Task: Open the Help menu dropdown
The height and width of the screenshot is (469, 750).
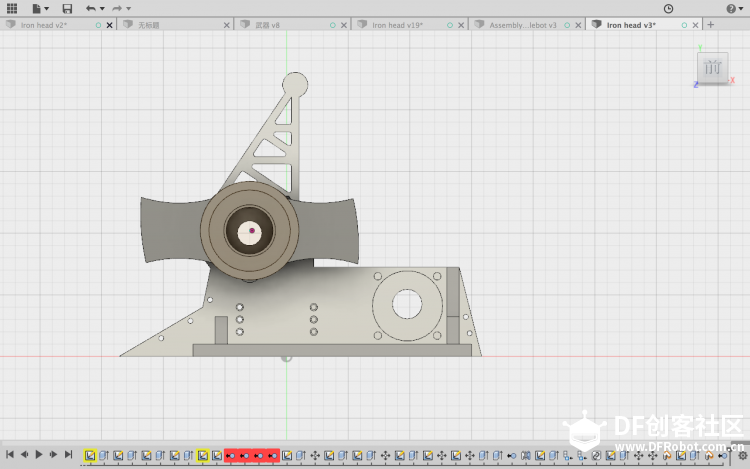Action: pyautogui.click(x=734, y=9)
